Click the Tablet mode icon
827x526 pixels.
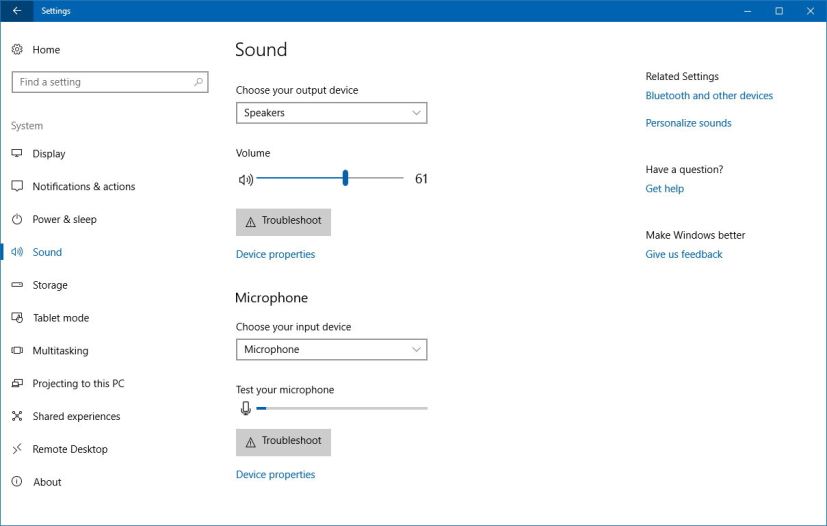17,318
